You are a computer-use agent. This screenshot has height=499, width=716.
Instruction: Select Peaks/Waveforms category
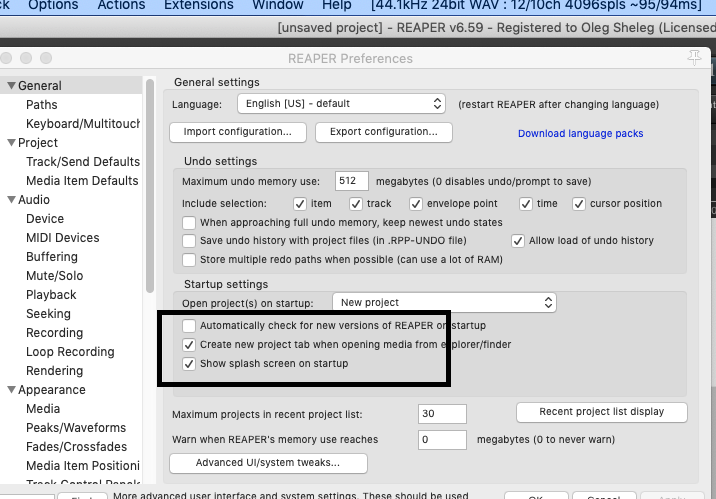(x=76, y=428)
